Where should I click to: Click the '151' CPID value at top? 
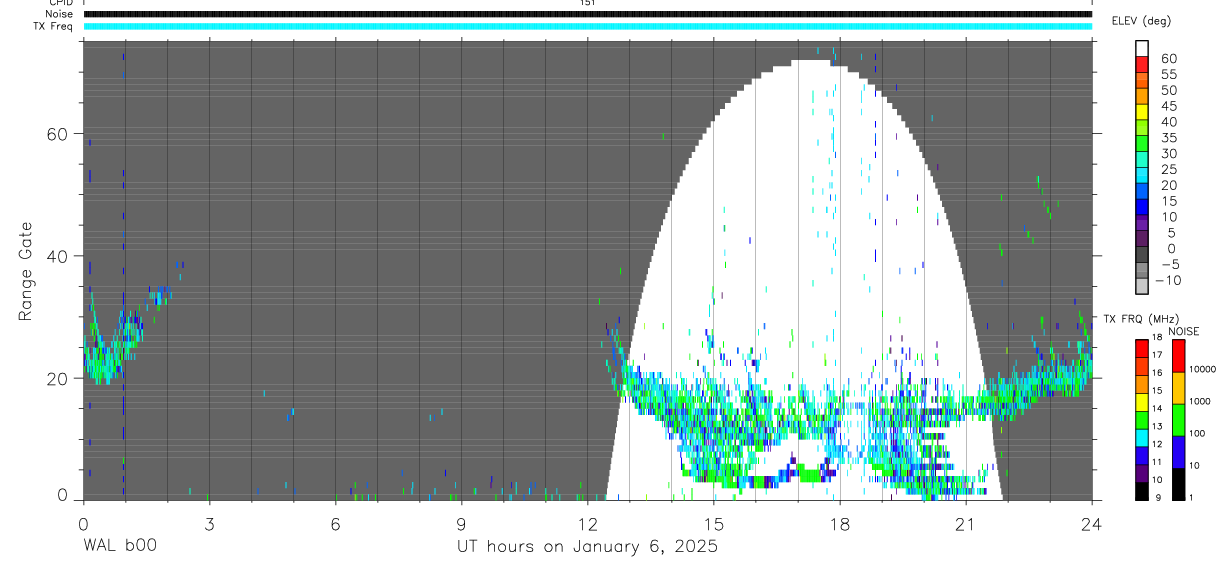click(587, 3)
